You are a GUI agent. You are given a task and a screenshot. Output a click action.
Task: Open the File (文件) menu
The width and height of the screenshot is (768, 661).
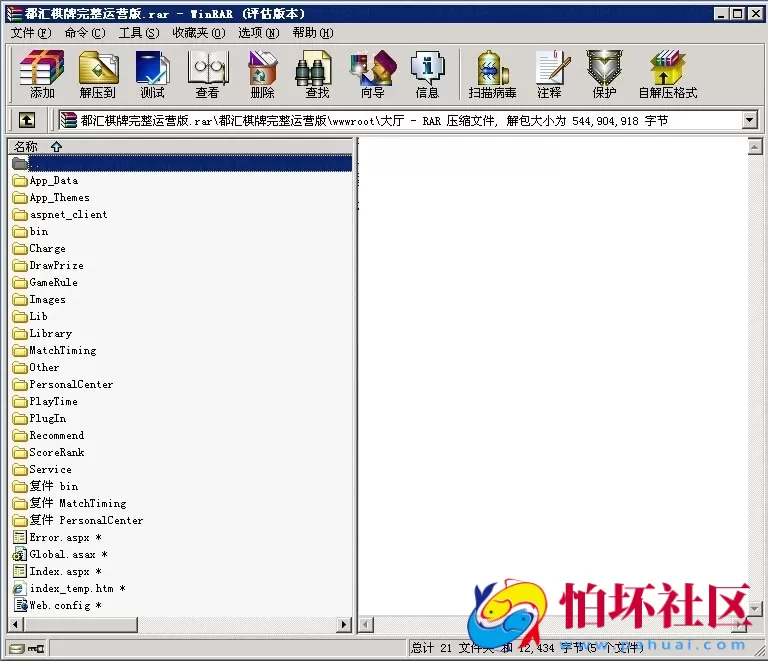pos(30,33)
